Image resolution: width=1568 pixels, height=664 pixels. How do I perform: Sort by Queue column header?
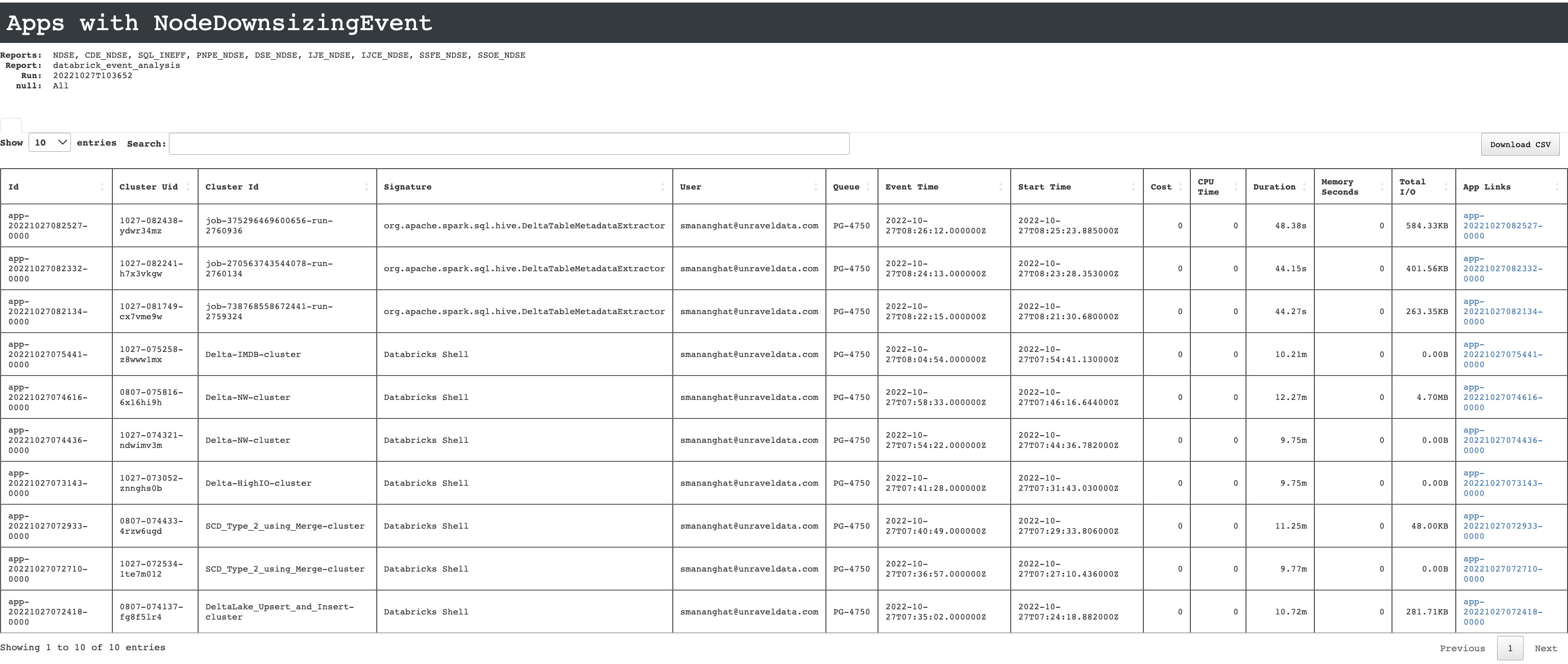[851, 187]
